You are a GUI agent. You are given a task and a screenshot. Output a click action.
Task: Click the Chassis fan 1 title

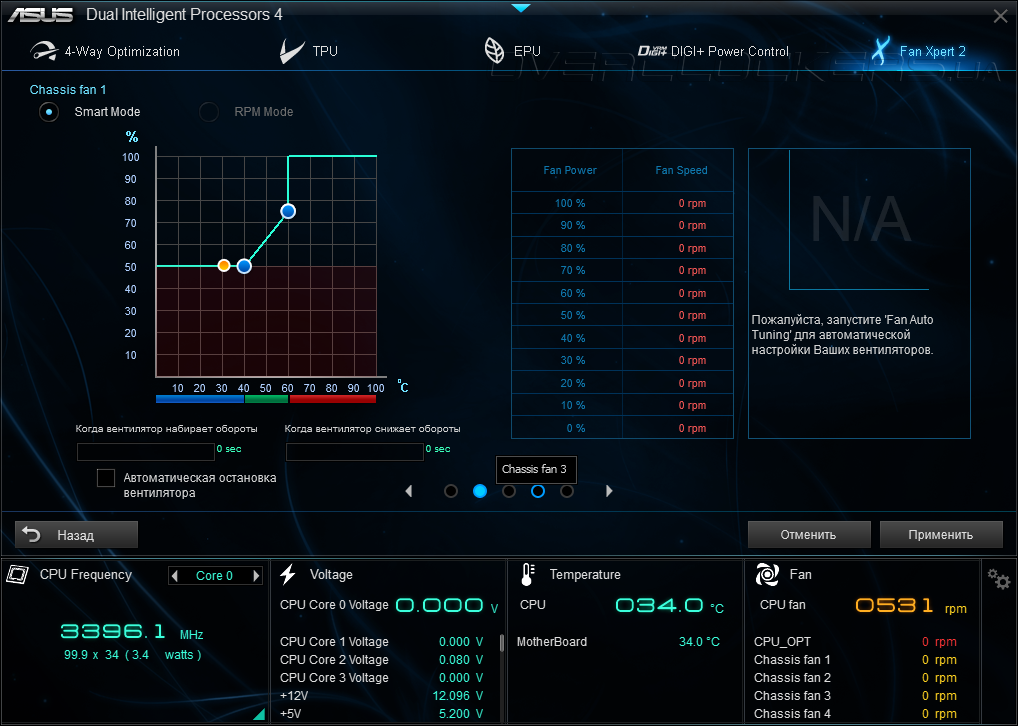point(68,90)
